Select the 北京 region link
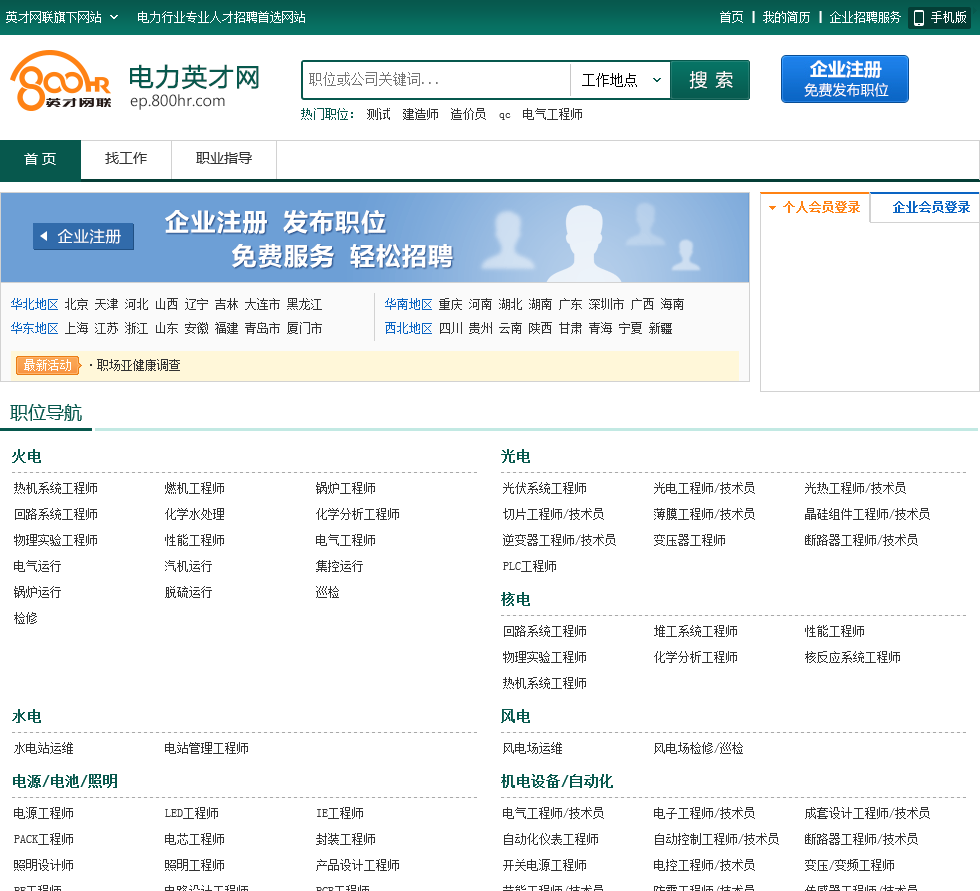The height and width of the screenshot is (891, 980). [77, 304]
